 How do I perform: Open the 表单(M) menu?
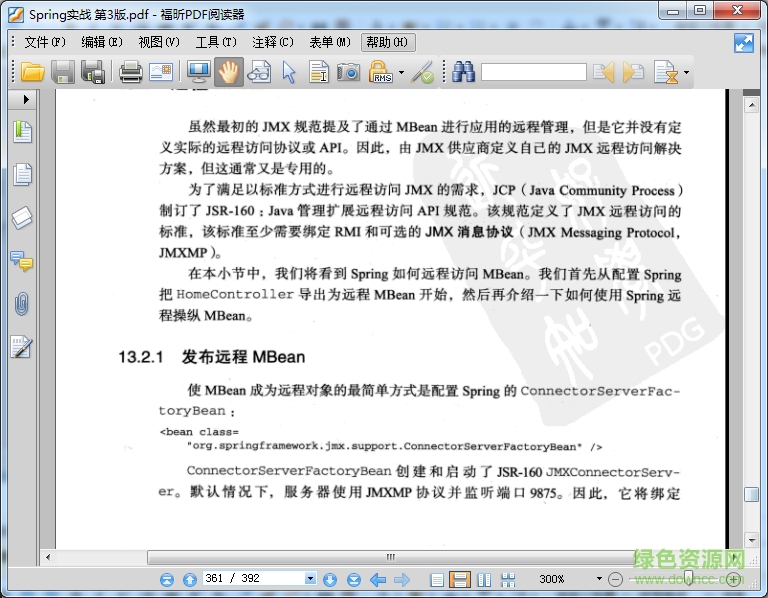click(330, 42)
